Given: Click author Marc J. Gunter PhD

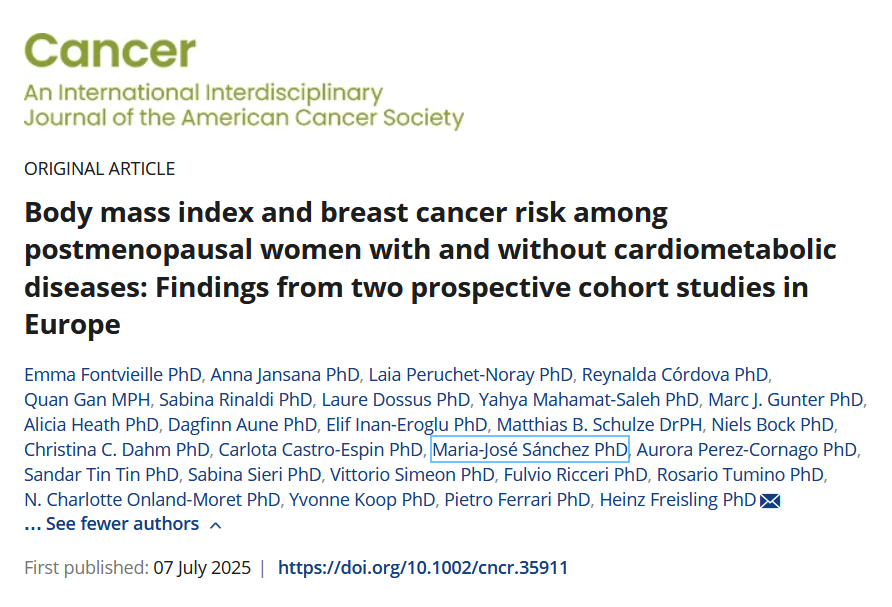Looking at the screenshot, I should pos(785,400).
